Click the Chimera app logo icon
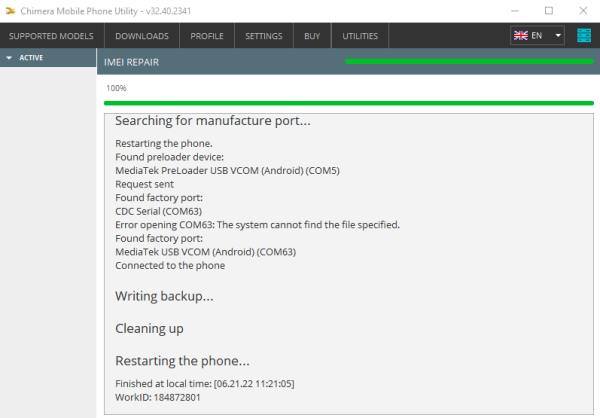The image size is (600, 418). pyautogui.click(x=10, y=11)
